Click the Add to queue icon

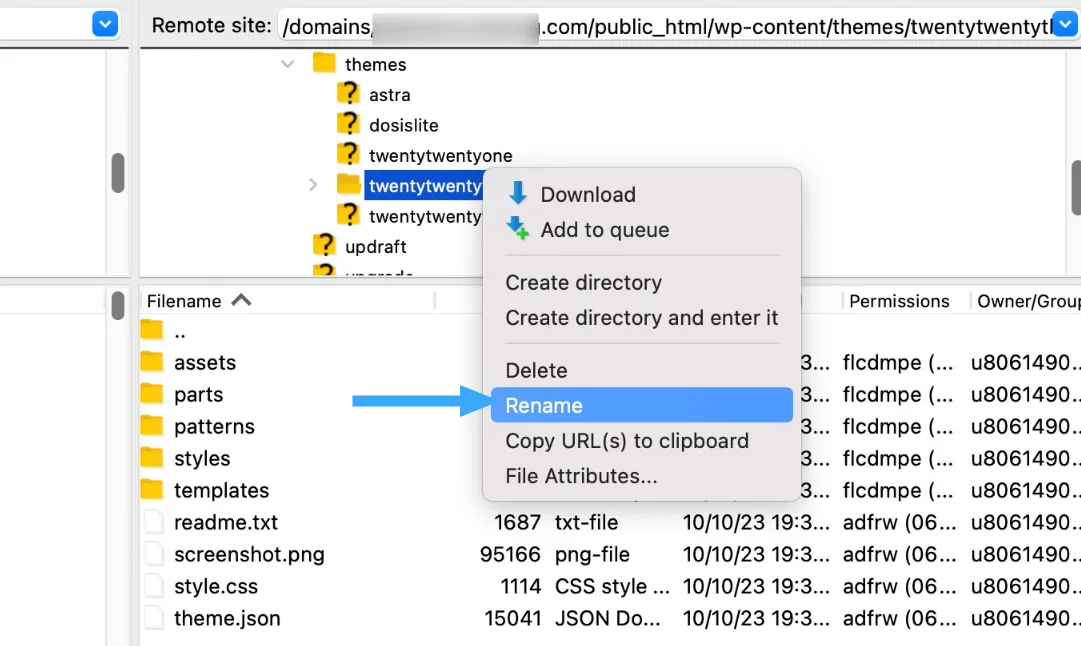click(518, 229)
